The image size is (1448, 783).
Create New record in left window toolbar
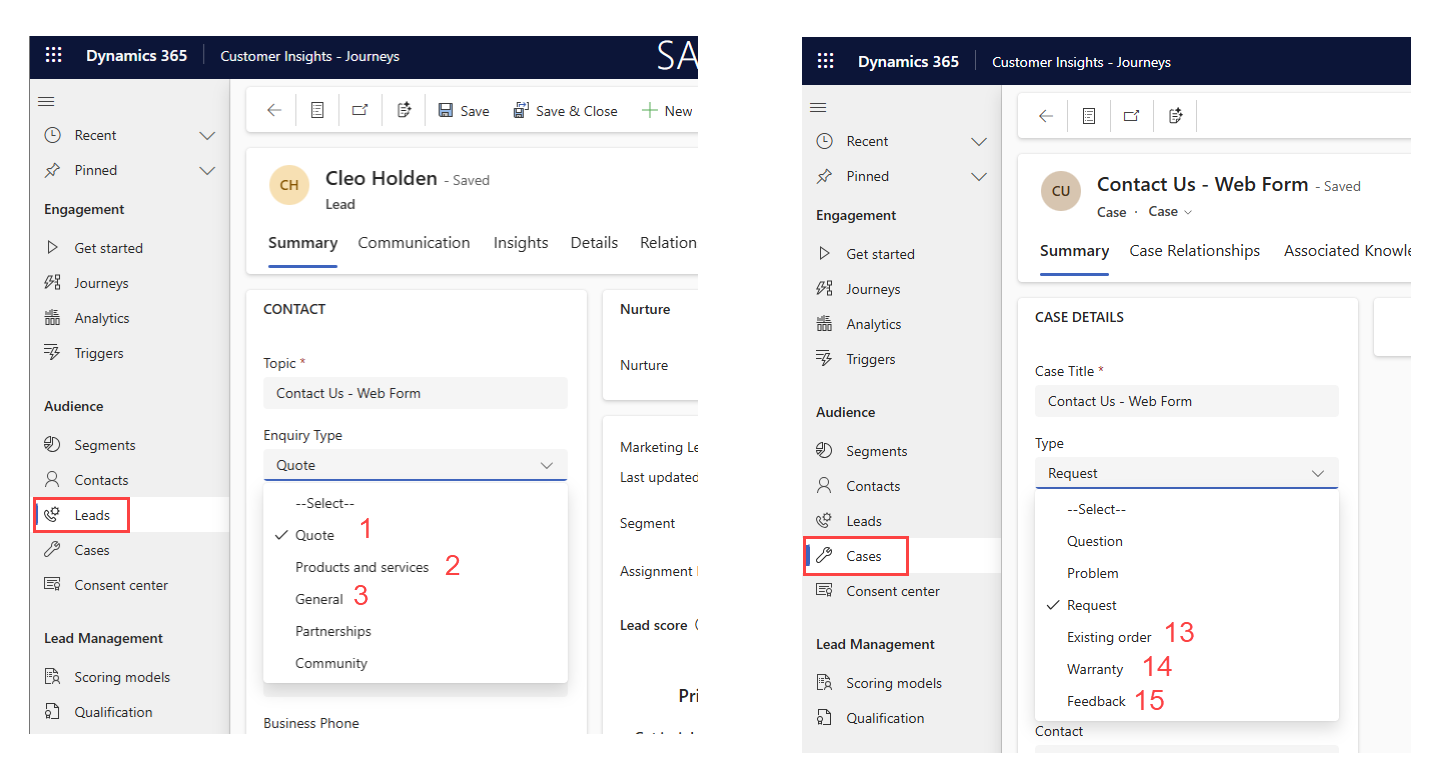point(667,111)
